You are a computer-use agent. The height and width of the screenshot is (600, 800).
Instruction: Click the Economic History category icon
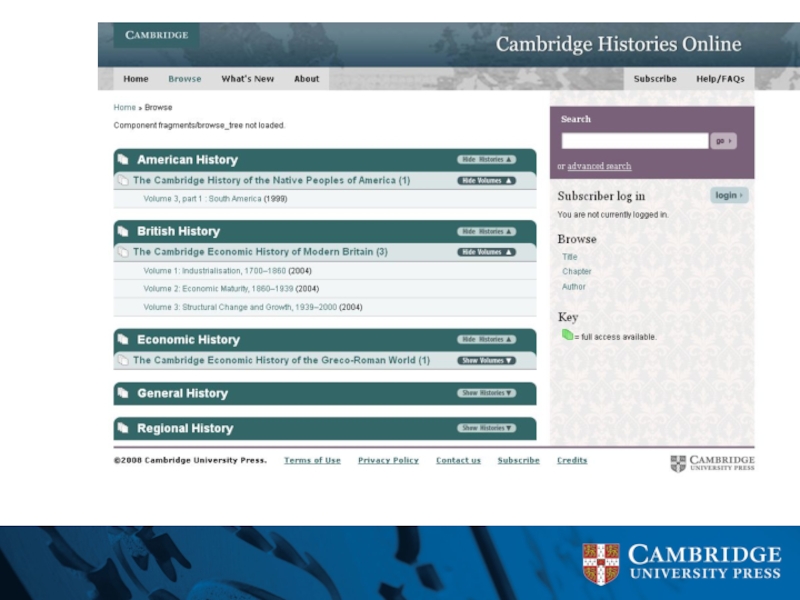point(123,339)
